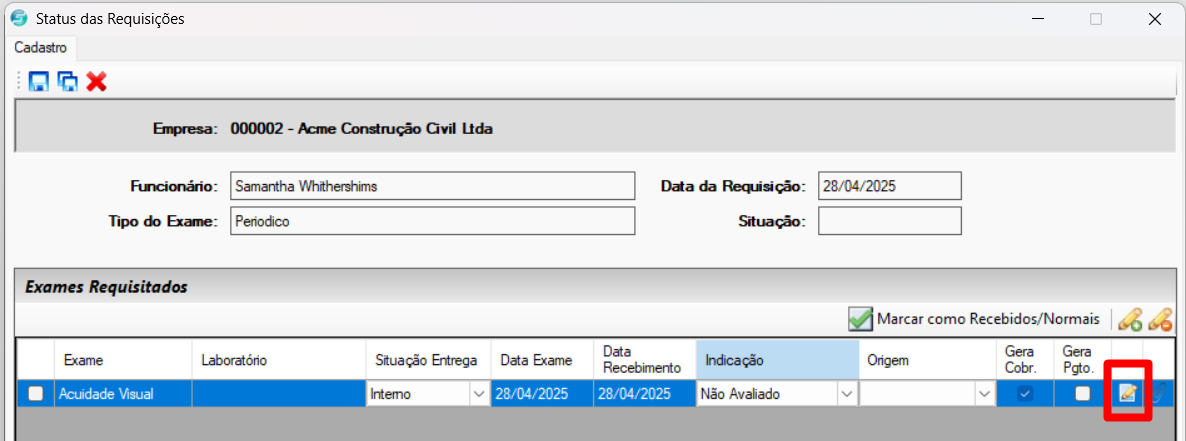Click the add exam pencil plus icon
Viewport: 1186px width, 441px height.
coord(1130,320)
